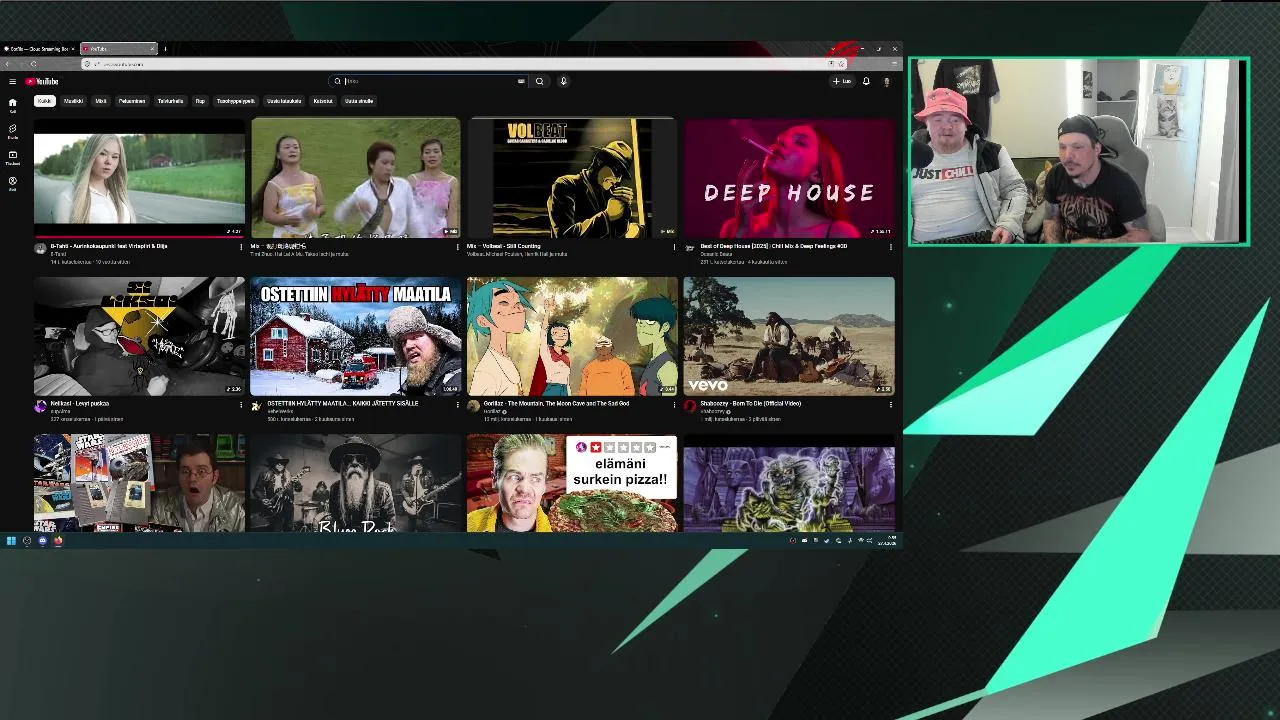
Task: Open the browser menu in the toolbar's right corner
Action: tap(894, 64)
